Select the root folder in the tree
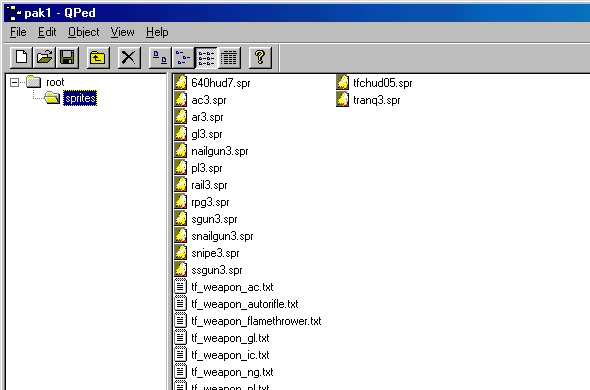Image resolution: width=590 pixels, height=390 pixels. point(55,82)
